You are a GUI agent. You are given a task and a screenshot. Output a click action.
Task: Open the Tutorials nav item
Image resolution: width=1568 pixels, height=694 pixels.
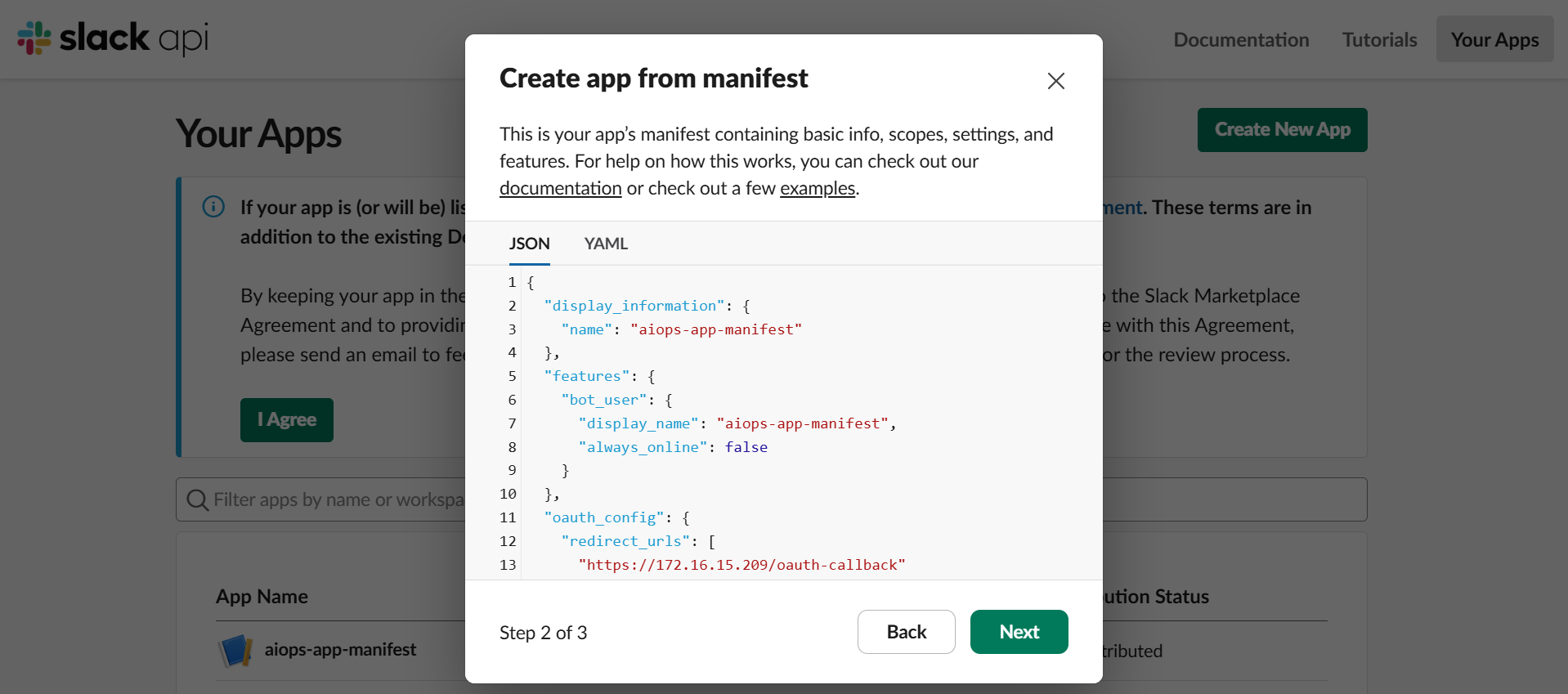coord(1379,39)
